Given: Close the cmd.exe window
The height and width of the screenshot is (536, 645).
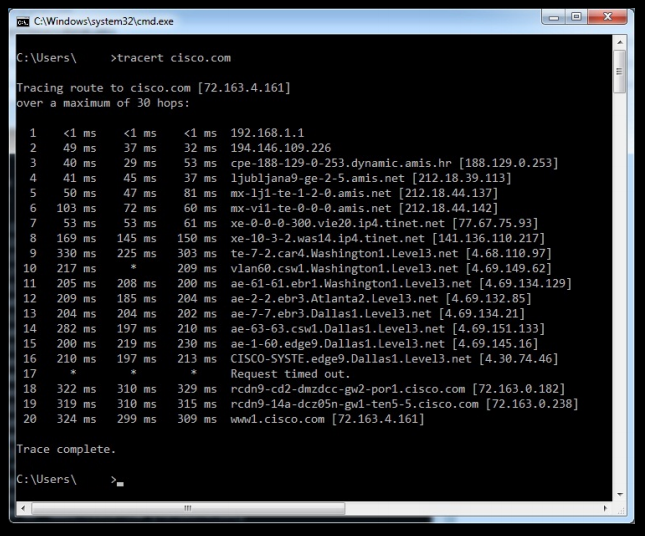Looking at the screenshot, I should tap(608, 17).
